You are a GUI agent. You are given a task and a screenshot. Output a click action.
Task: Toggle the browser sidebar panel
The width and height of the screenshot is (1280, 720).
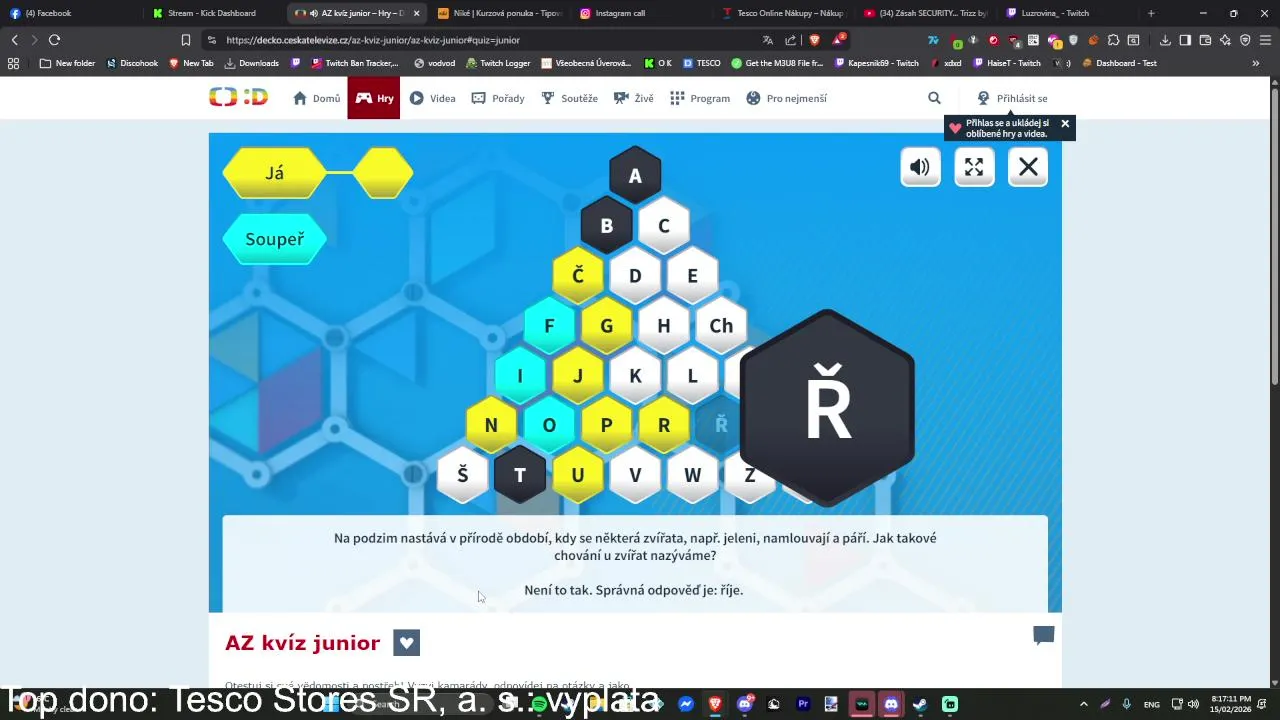[x=1185, y=40]
